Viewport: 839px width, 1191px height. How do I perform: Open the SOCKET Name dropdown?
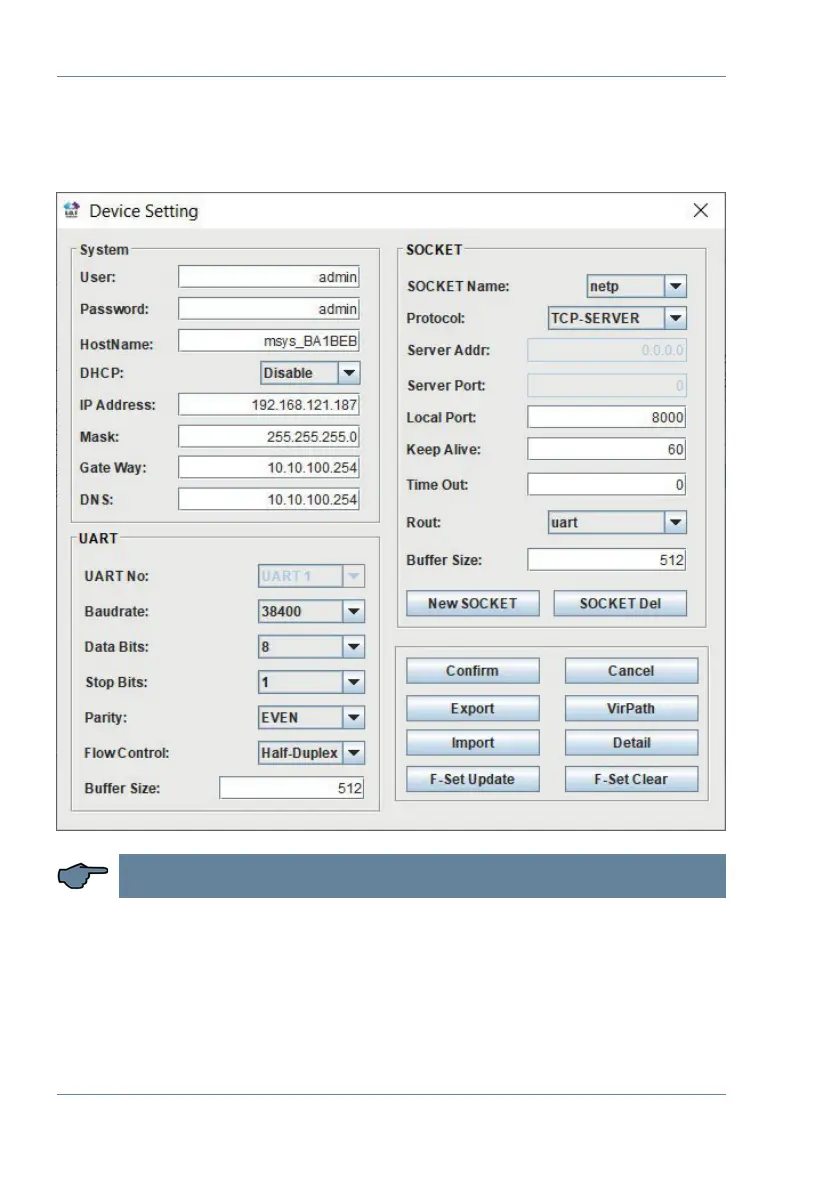tap(676, 287)
